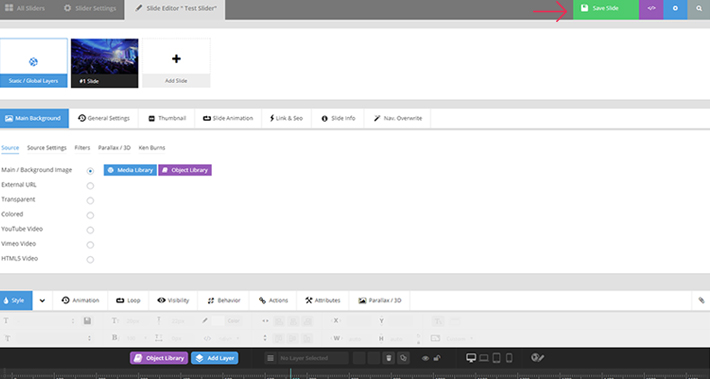Screen dimensions: 710x379
Task: Open the Thumbnail tab
Action: pyautogui.click(x=167, y=118)
